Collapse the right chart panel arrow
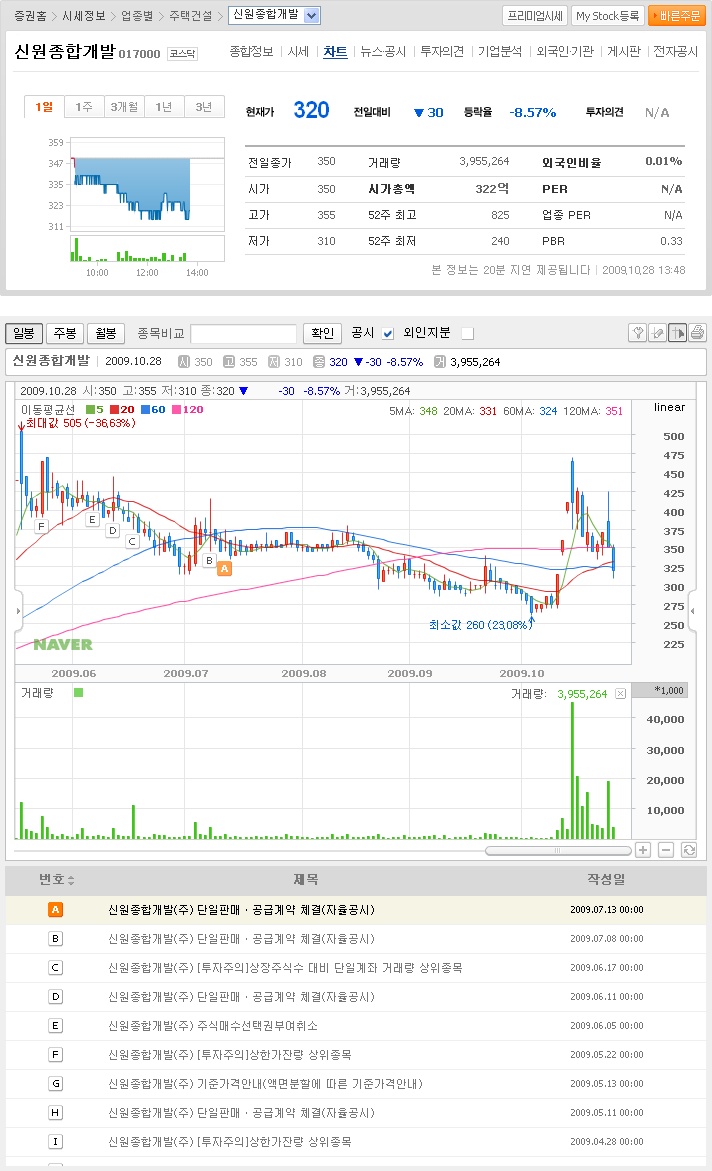The width and height of the screenshot is (712, 1171). 693,611
